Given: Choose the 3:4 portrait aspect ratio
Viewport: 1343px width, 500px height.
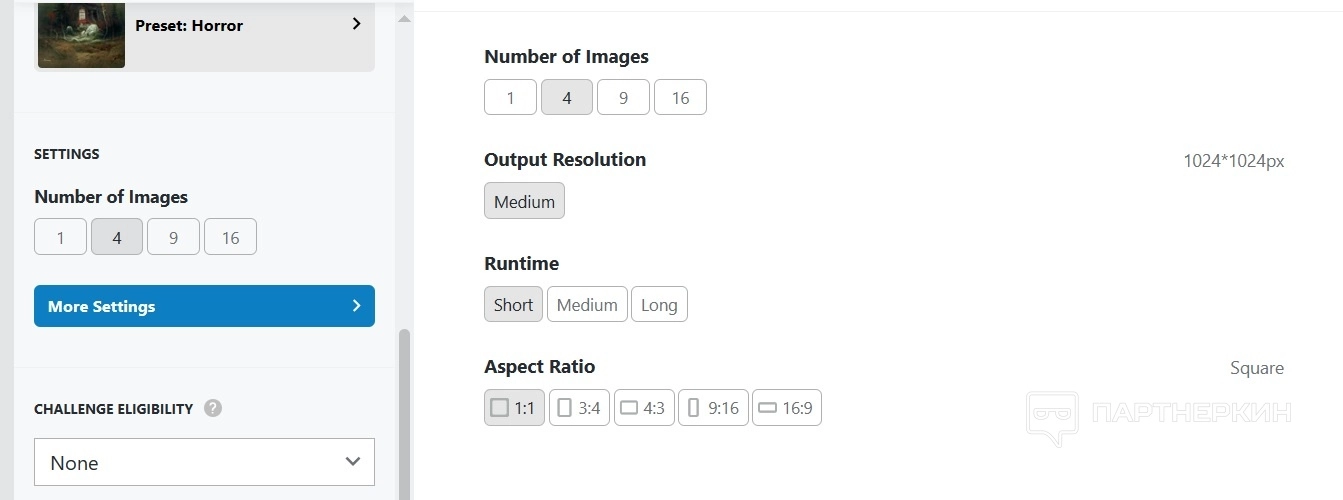Looking at the screenshot, I should [x=579, y=408].
